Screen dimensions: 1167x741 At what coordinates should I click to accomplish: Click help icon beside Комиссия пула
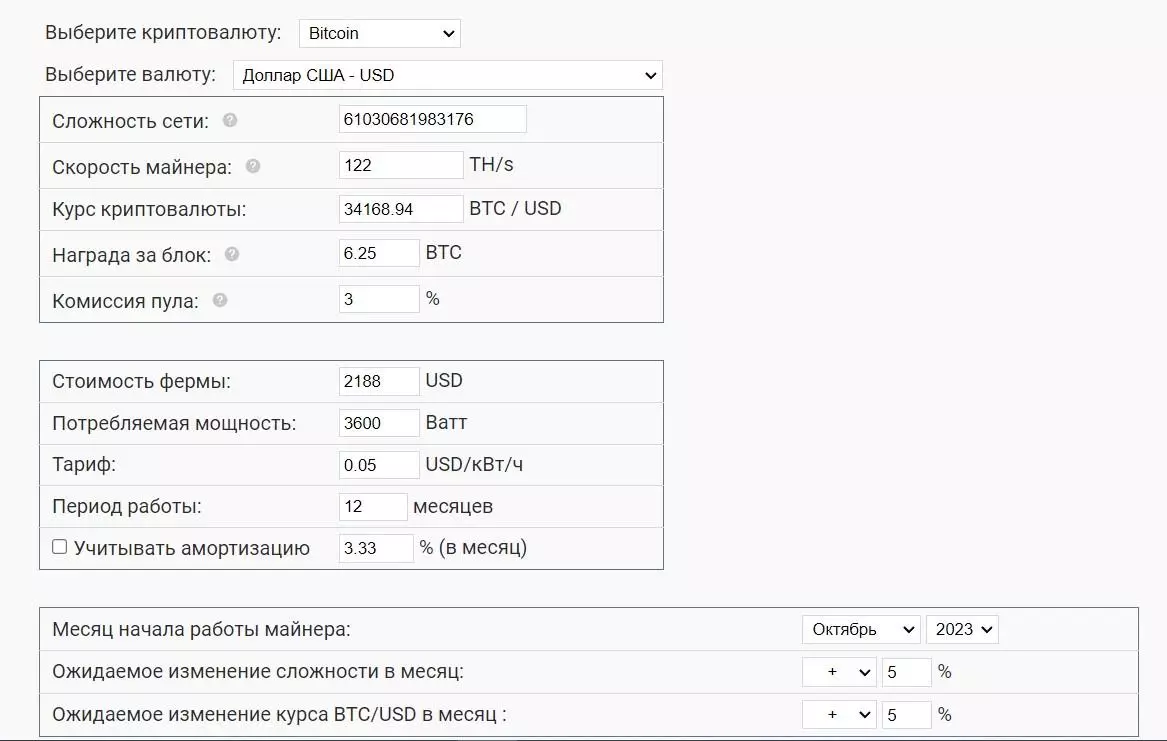[x=220, y=300]
